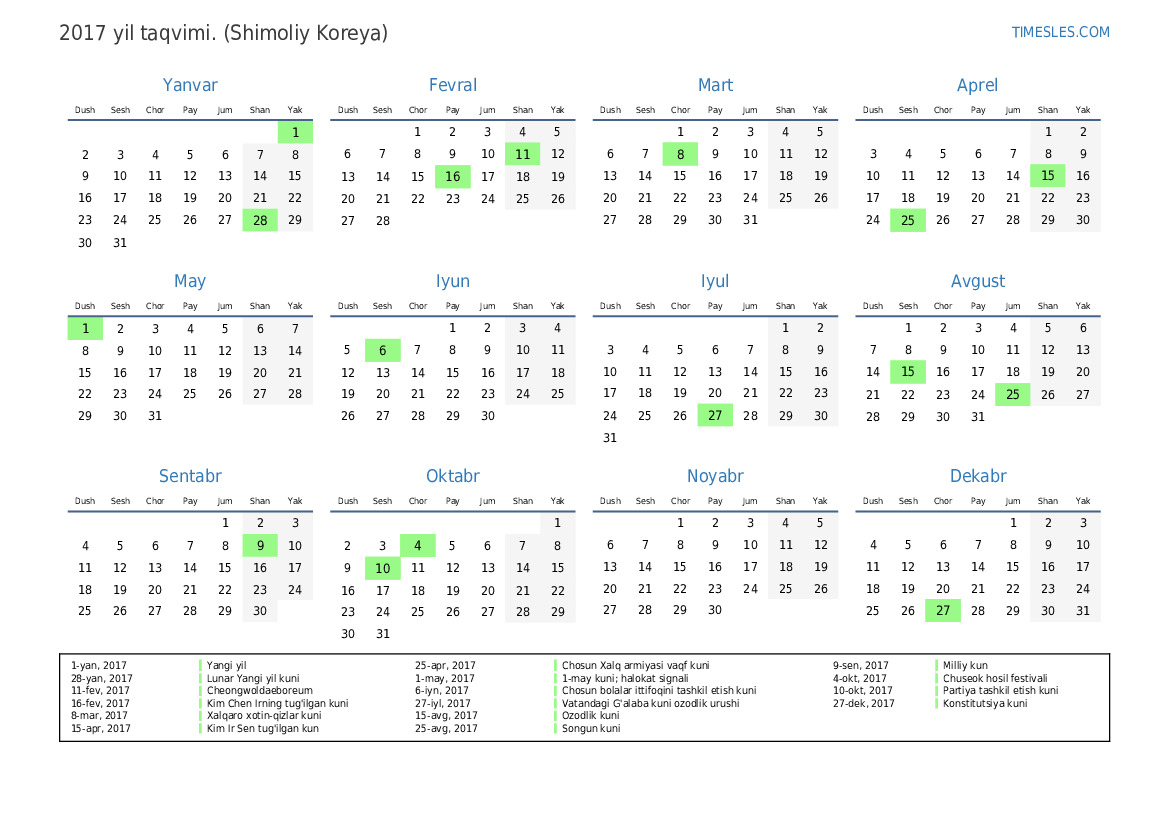Image resolution: width=1169 pixels, height=827 pixels.
Task: Select the Iyul month heading
Action: [715, 281]
